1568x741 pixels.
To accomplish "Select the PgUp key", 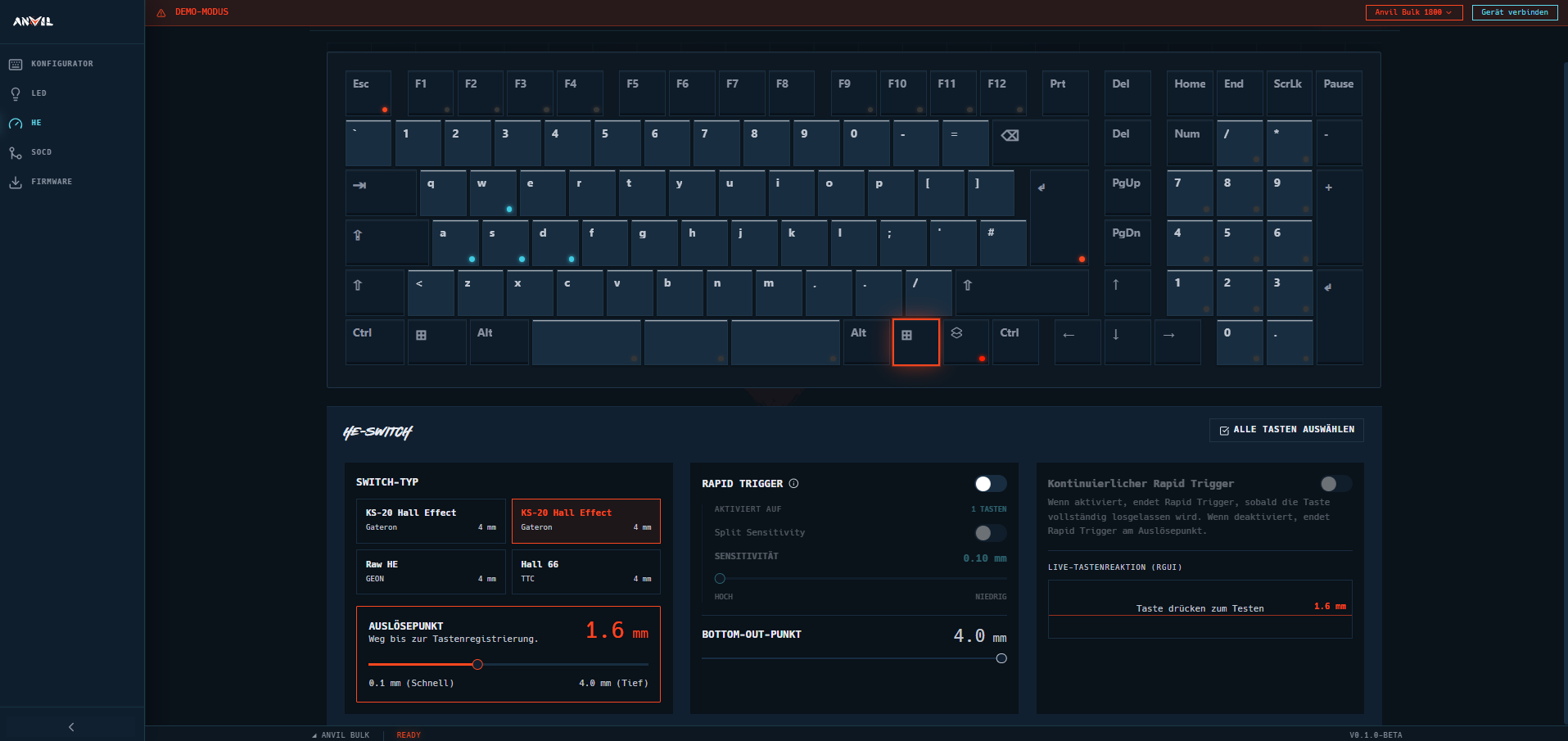I will pyautogui.click(x=1127, y=192).
